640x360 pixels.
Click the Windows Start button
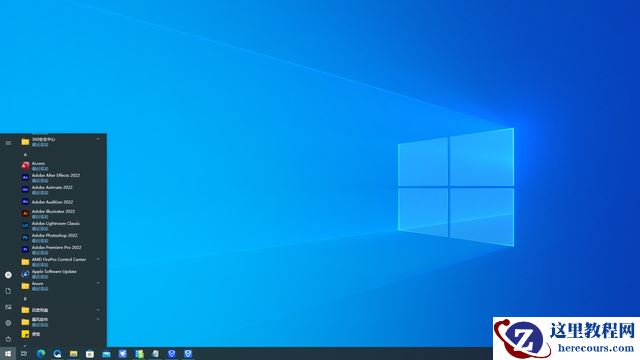(8, 353)
